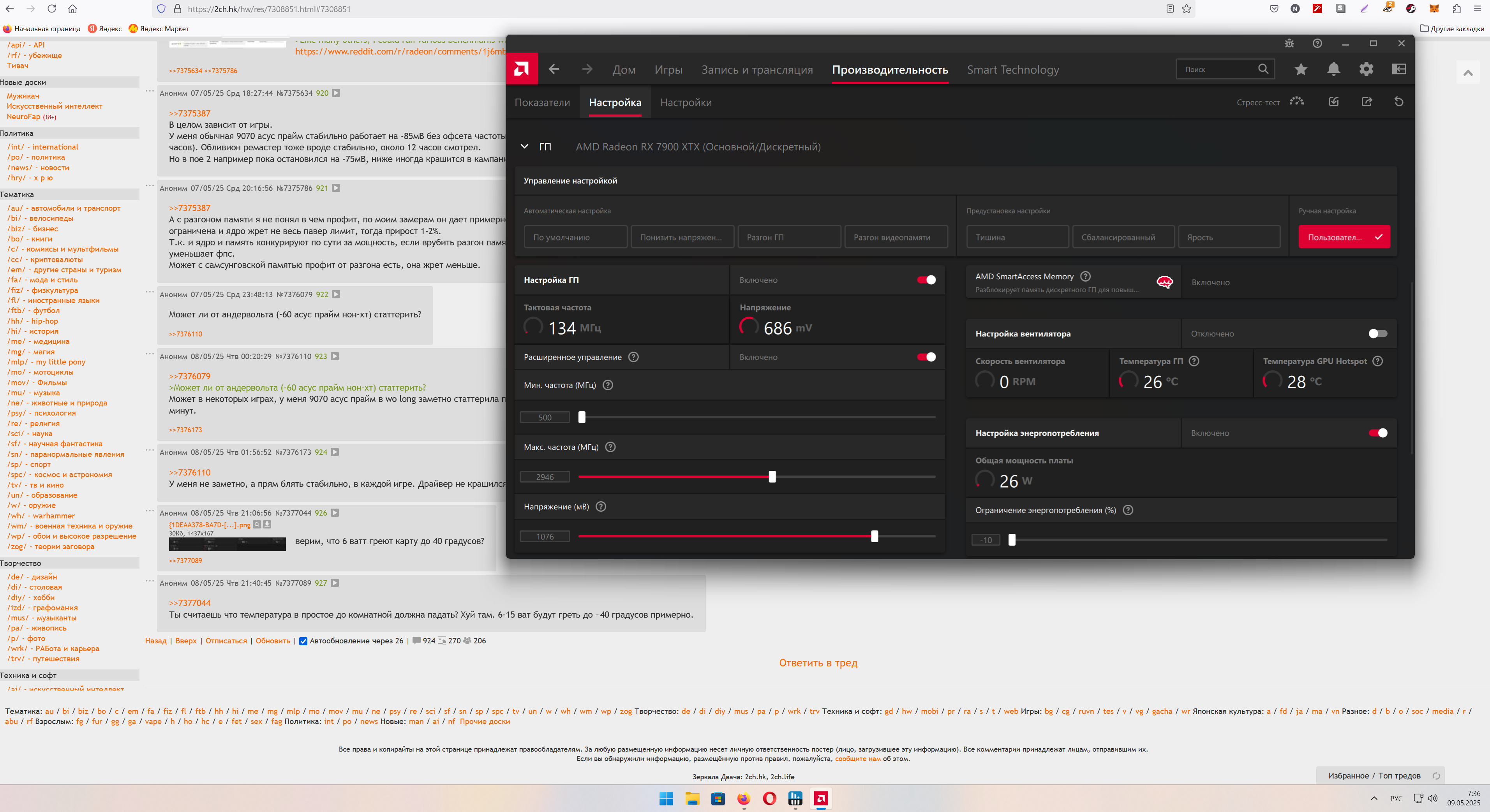Screen dimensions: 1490x812
Task: Open the Smart Technology tab
Action: [1013, 69]
